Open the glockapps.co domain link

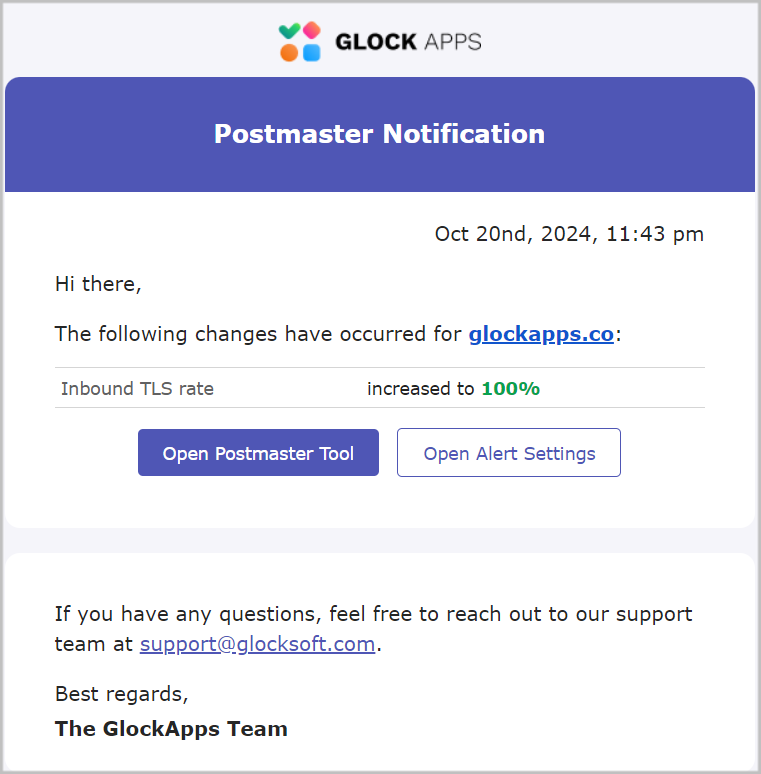tap(541, 334)
